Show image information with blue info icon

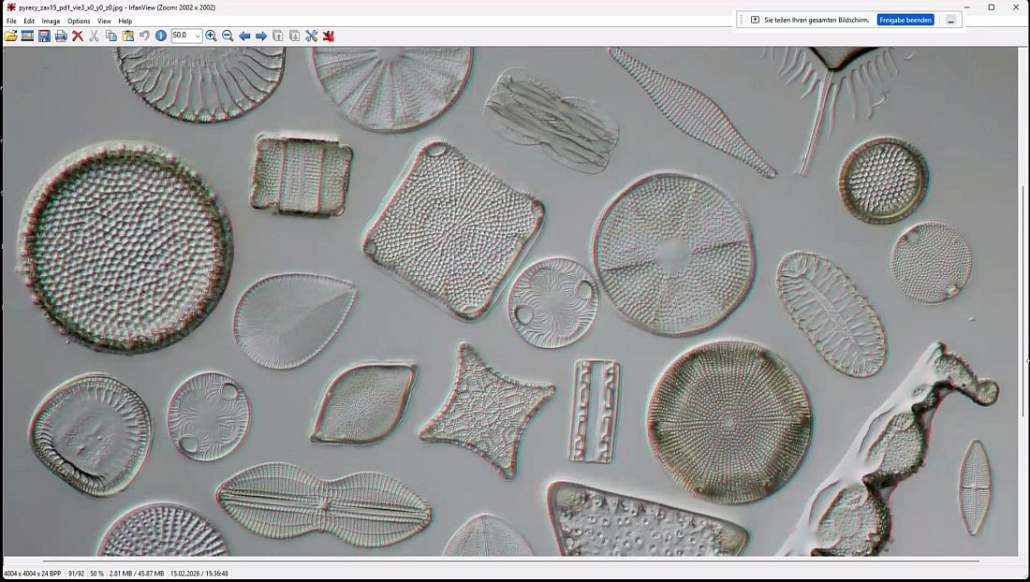(x=161, y=36)
